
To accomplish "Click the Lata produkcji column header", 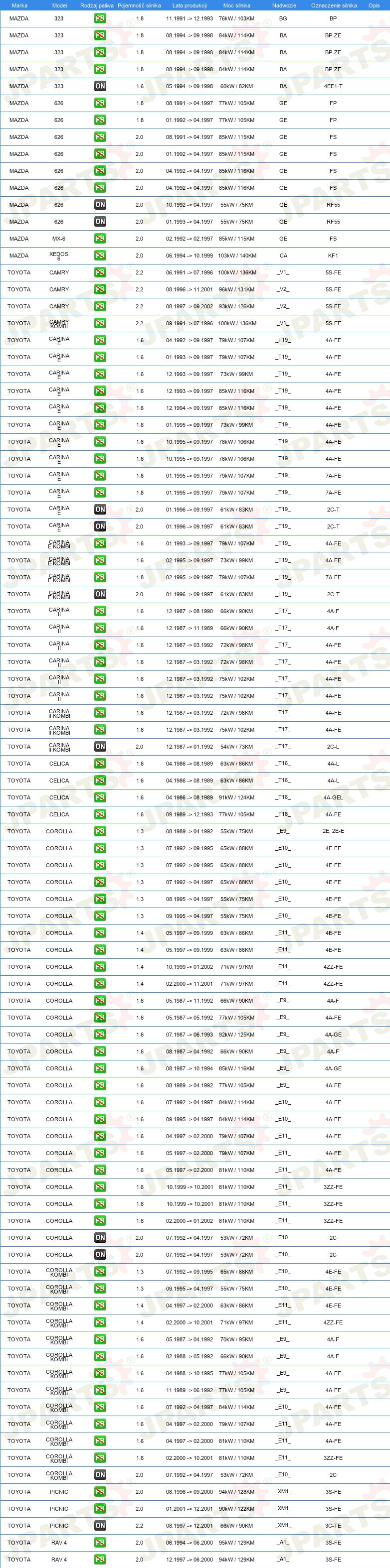I will pos(190,5).
